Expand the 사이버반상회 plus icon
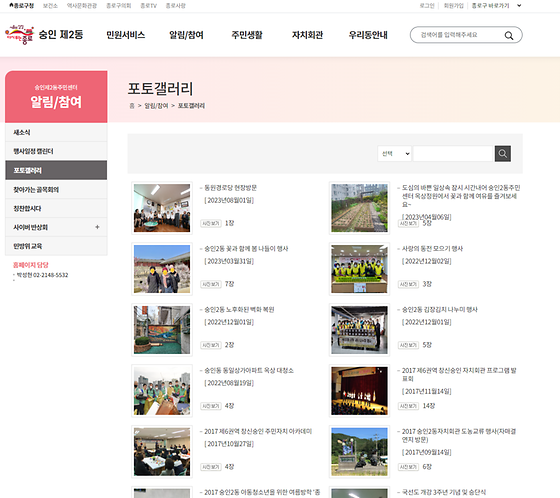This screenshot has width=560, height=498. coord(97,227)
